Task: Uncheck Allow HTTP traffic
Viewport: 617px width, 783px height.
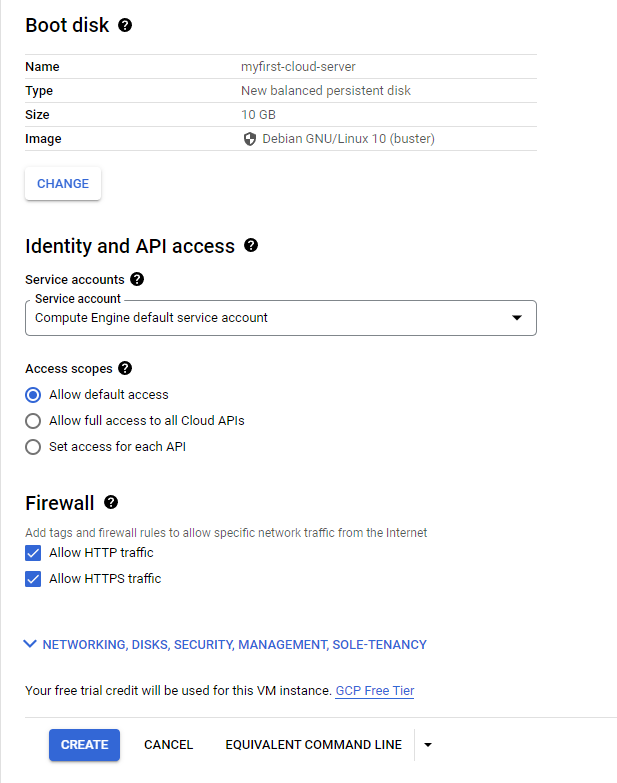Action: pyautogui.click(x=33, y=553)
